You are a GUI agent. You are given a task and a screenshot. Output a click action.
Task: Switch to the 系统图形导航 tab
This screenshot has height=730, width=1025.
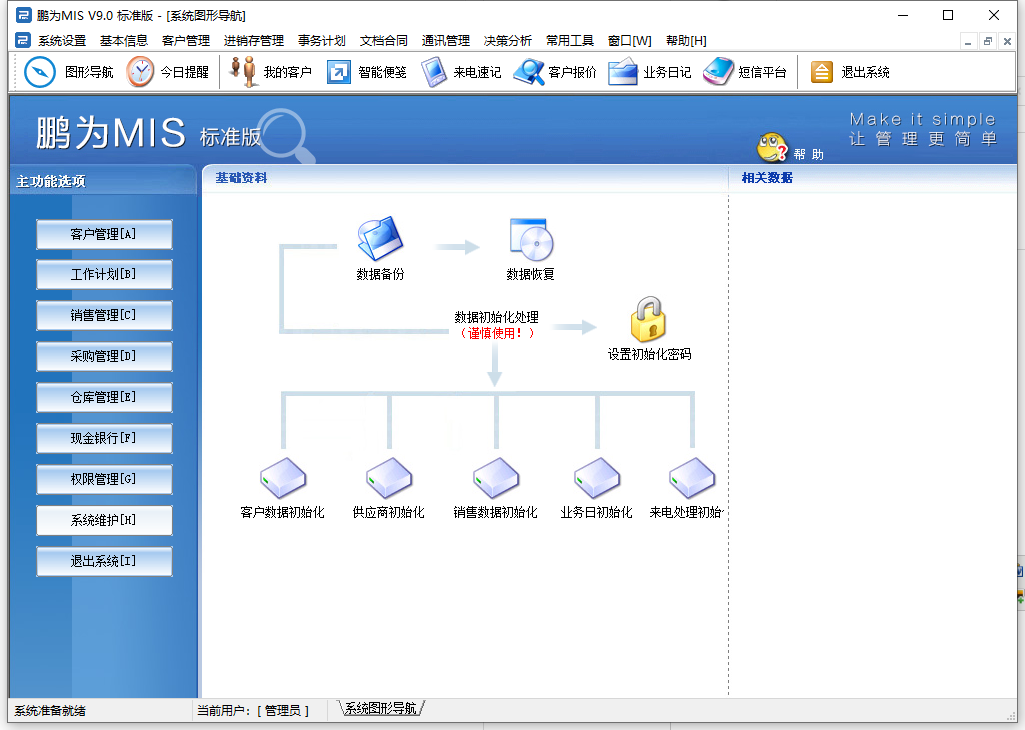[x=381, y=709]
